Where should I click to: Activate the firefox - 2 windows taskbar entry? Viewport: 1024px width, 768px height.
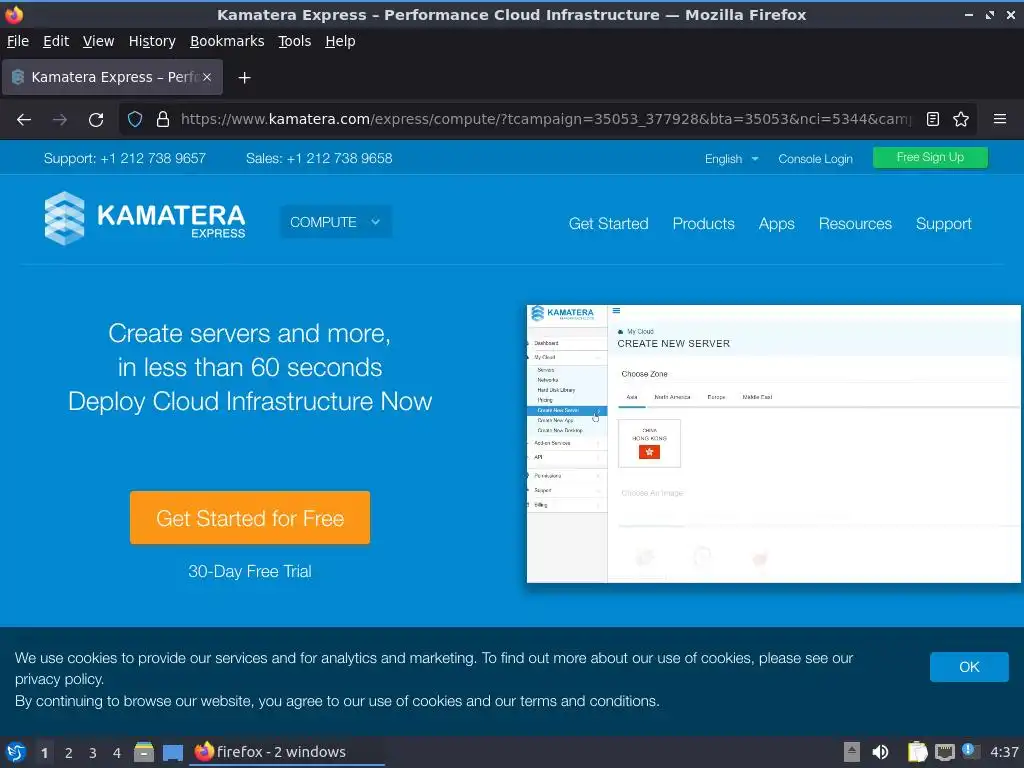[287, 752]
